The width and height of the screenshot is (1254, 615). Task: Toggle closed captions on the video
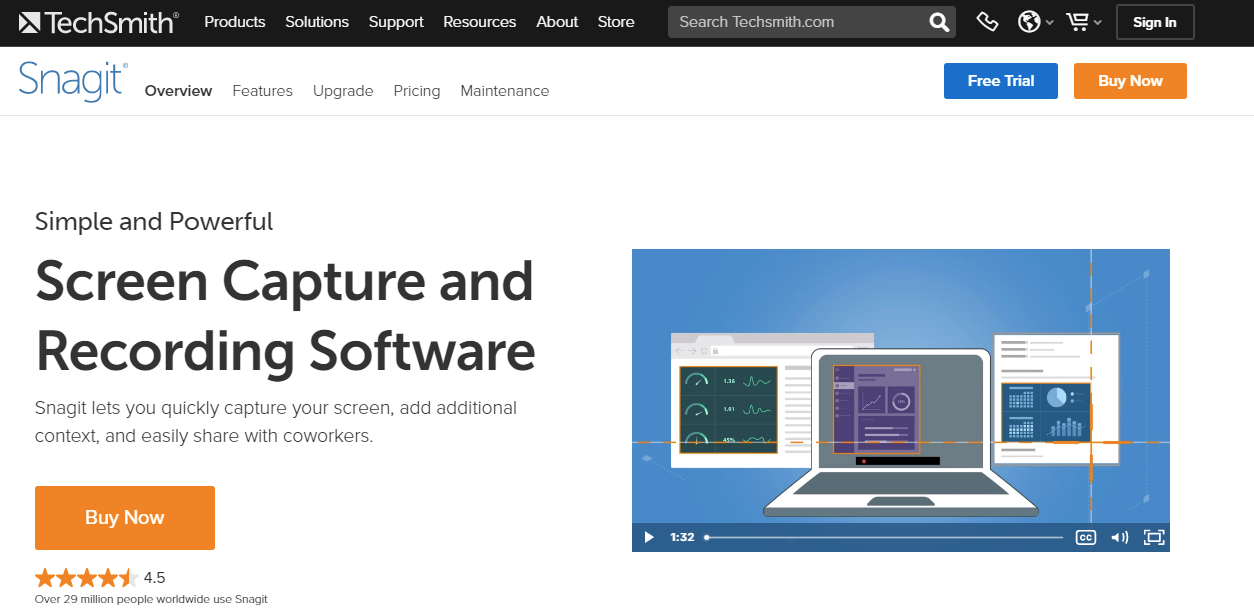tap(1085, 537)
